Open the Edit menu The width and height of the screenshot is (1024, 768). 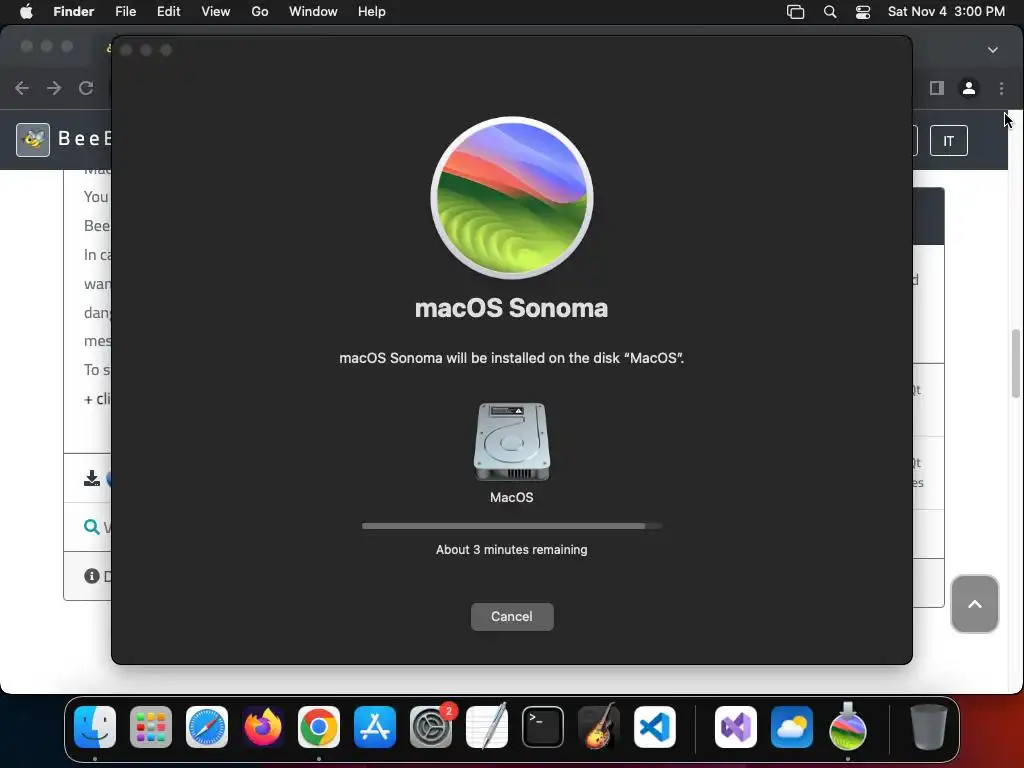[x=168, y=12]
